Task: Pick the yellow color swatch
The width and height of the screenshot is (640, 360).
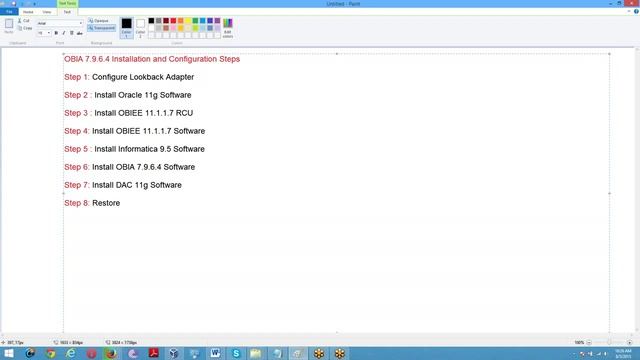Action: point(188,20)
